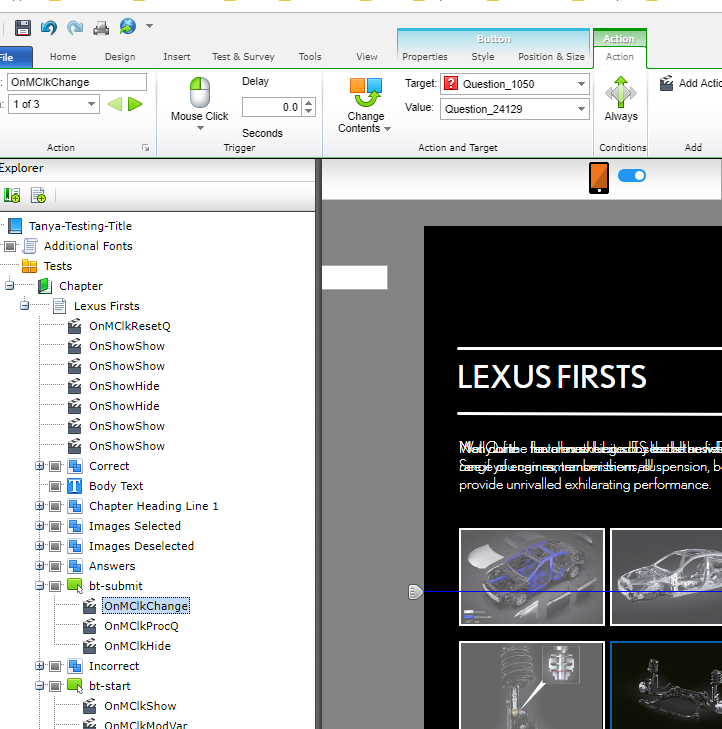This screenshot has height=729, width=722.
Task: Open Change Contents action menu
Action: 365,106
